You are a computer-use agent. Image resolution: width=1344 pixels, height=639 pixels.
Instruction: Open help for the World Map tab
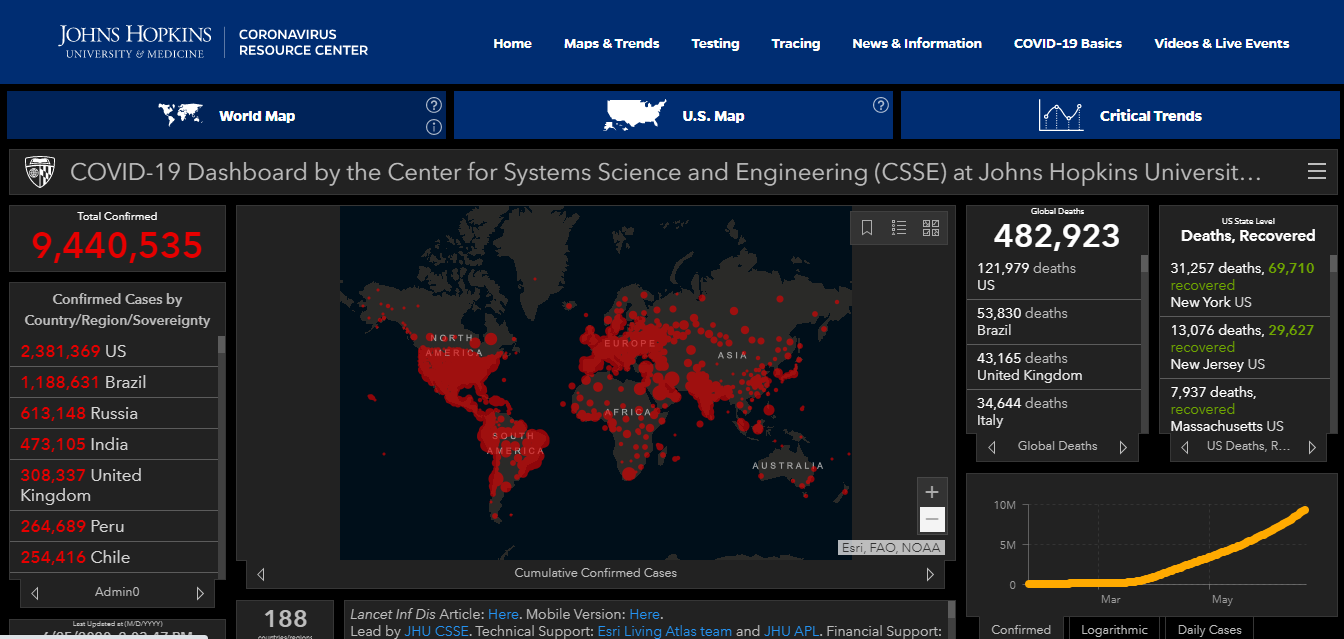pos(434,105)
